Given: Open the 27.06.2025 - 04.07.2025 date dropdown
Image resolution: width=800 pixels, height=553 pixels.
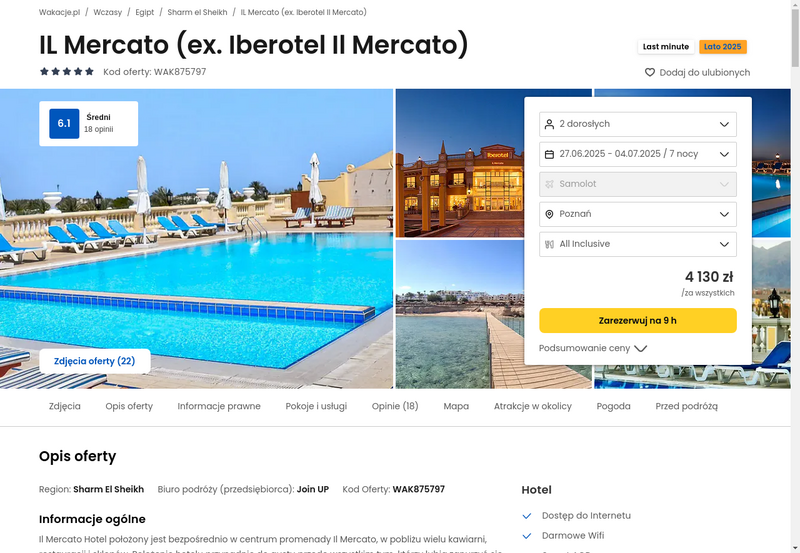Looking at the screenshot, I should click(637, 154).
